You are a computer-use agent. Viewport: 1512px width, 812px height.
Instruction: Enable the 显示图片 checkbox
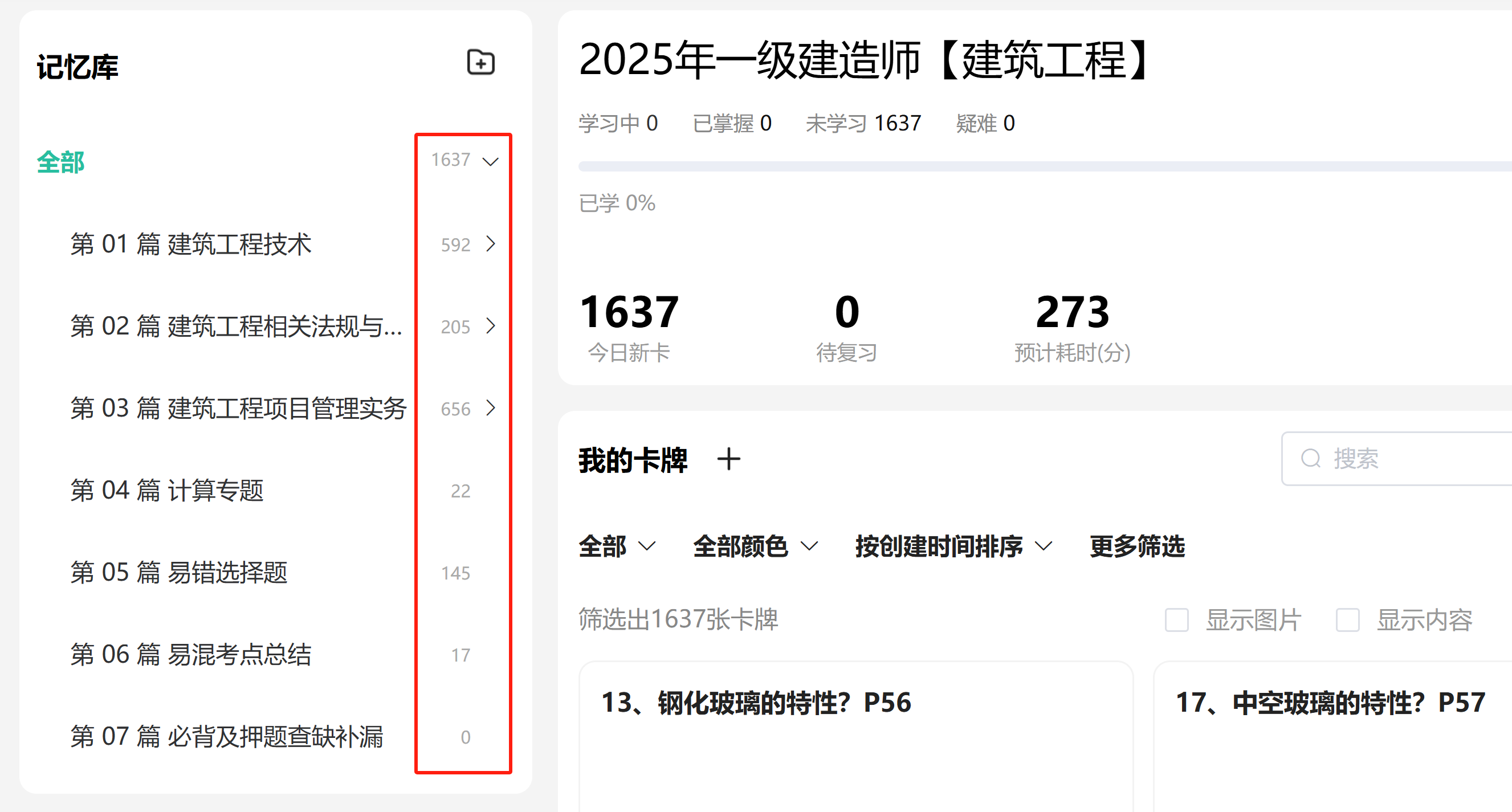1176,619
